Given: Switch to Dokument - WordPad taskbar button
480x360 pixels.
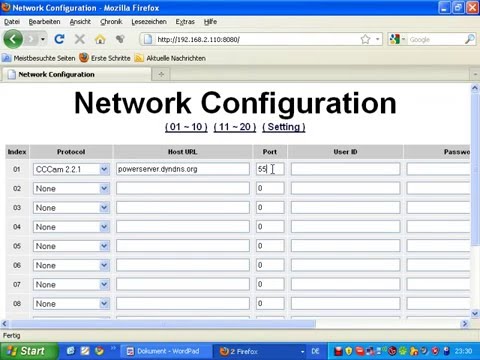Looking at the screenshot, I should [x=166, y=351].
